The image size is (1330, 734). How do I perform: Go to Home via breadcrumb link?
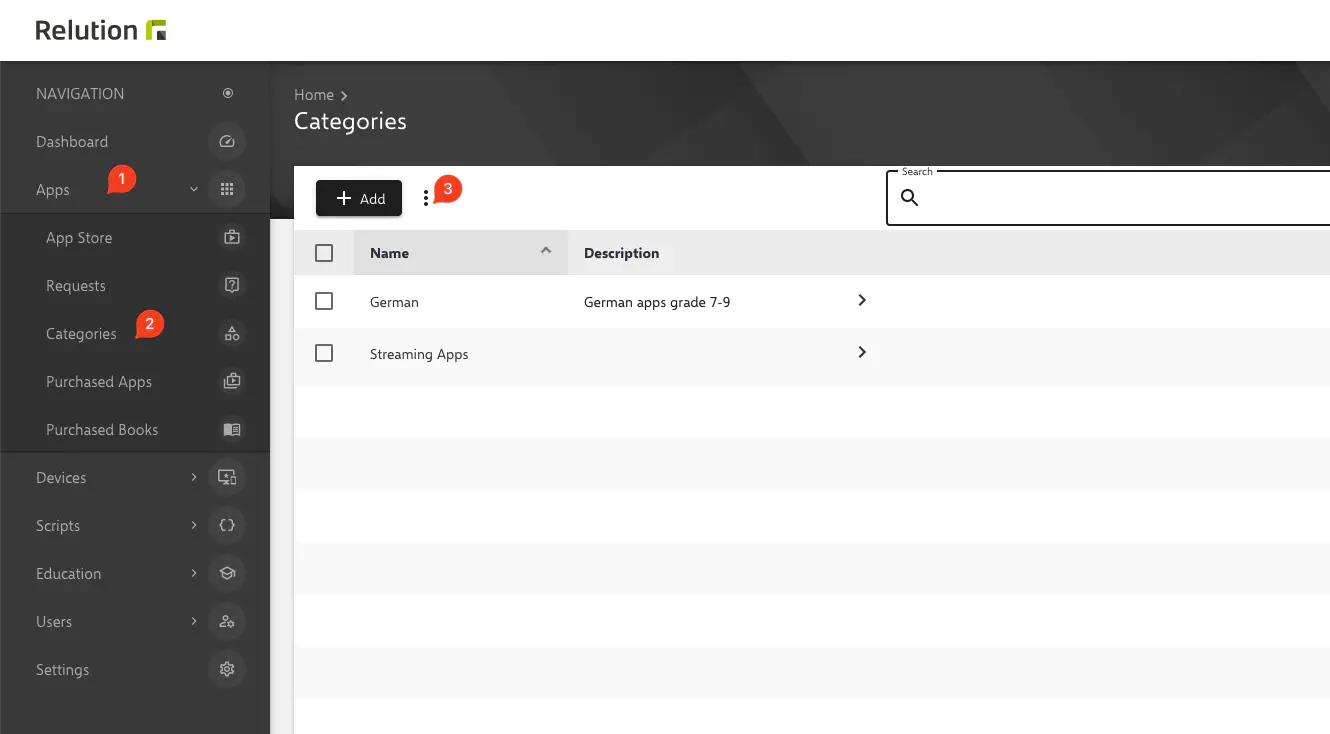click(x=314, y=95)
